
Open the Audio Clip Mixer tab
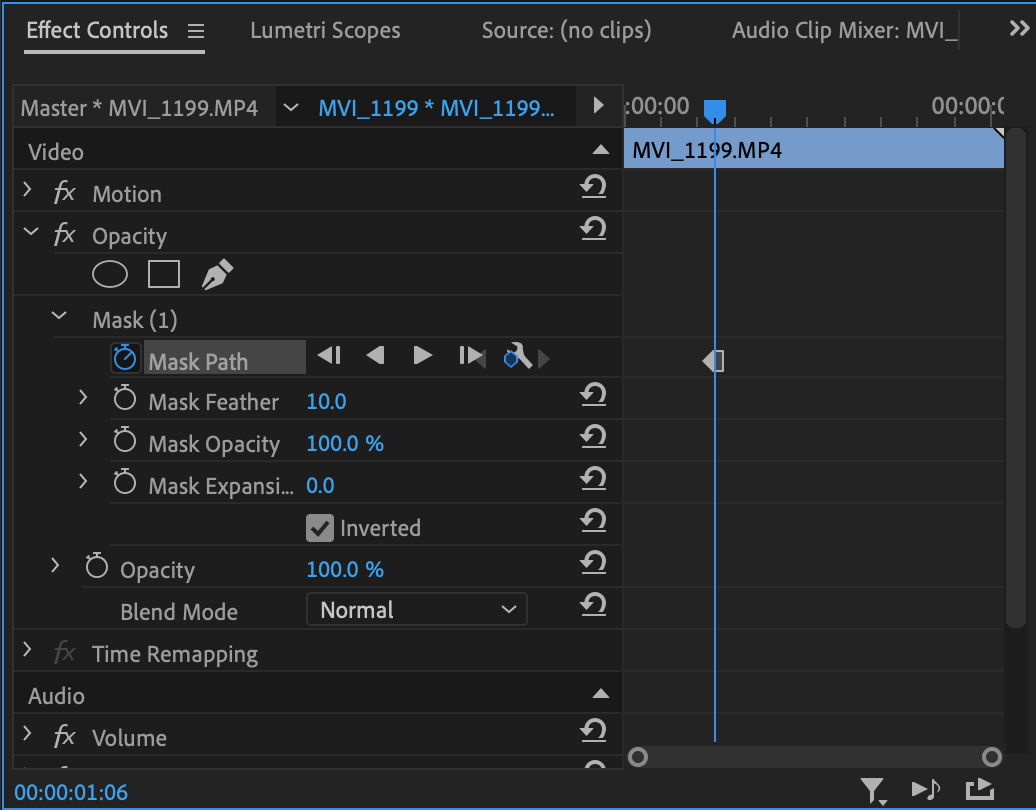pos(844,30)
